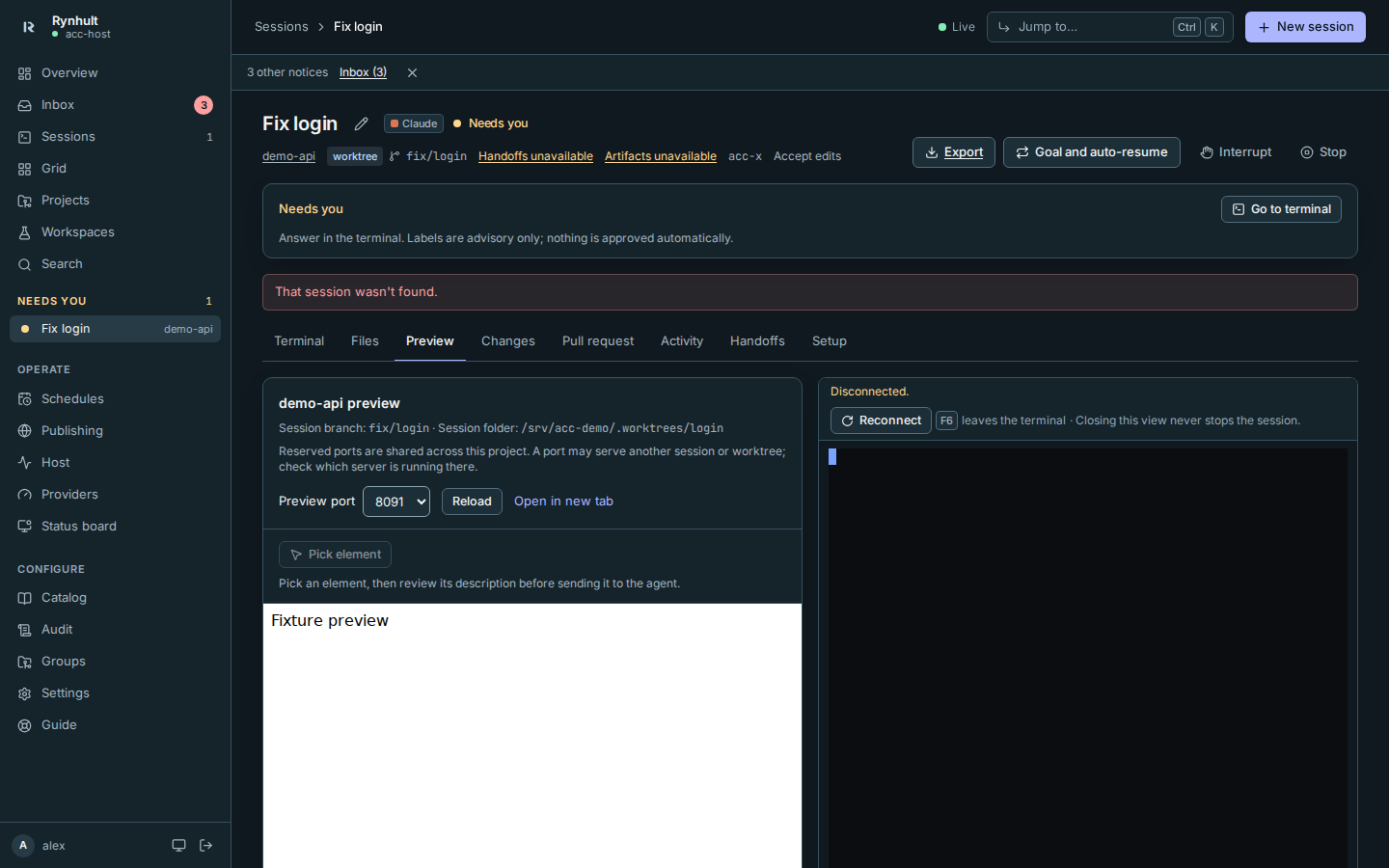Switch to the Changes tab
The width and height of the screenshot is (1389, 868).
tap(508, 341)
